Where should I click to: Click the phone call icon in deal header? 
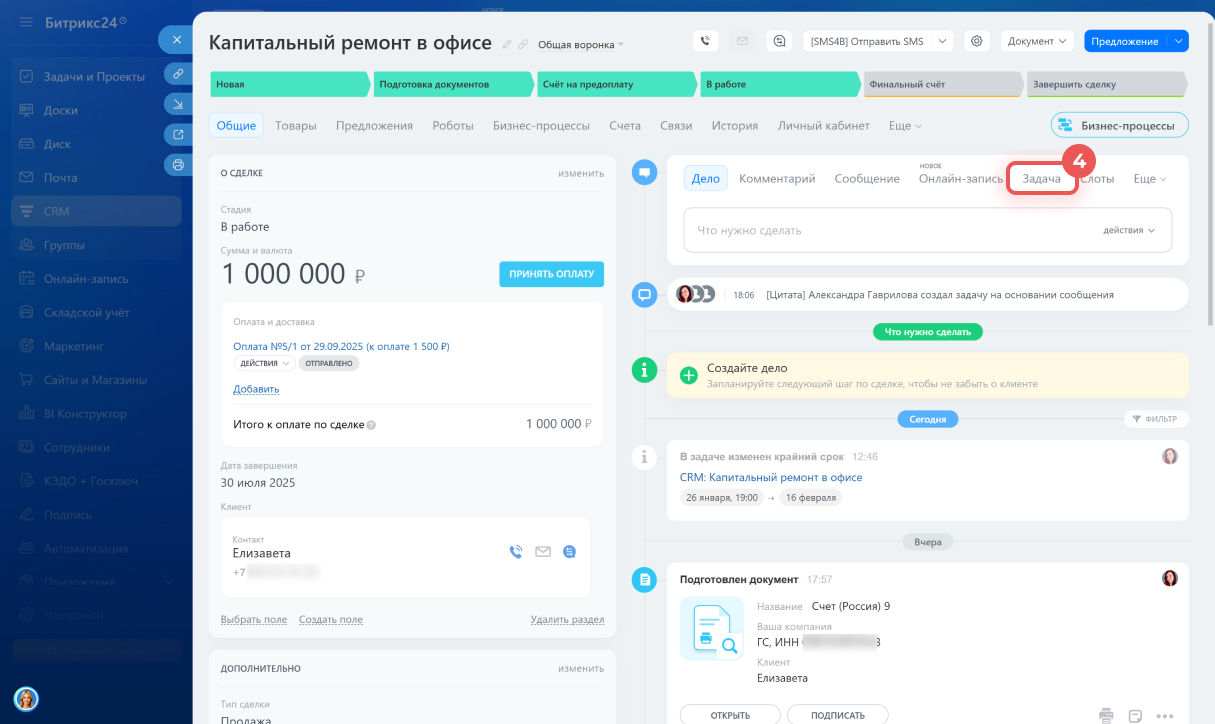click(x=706, y=41)
